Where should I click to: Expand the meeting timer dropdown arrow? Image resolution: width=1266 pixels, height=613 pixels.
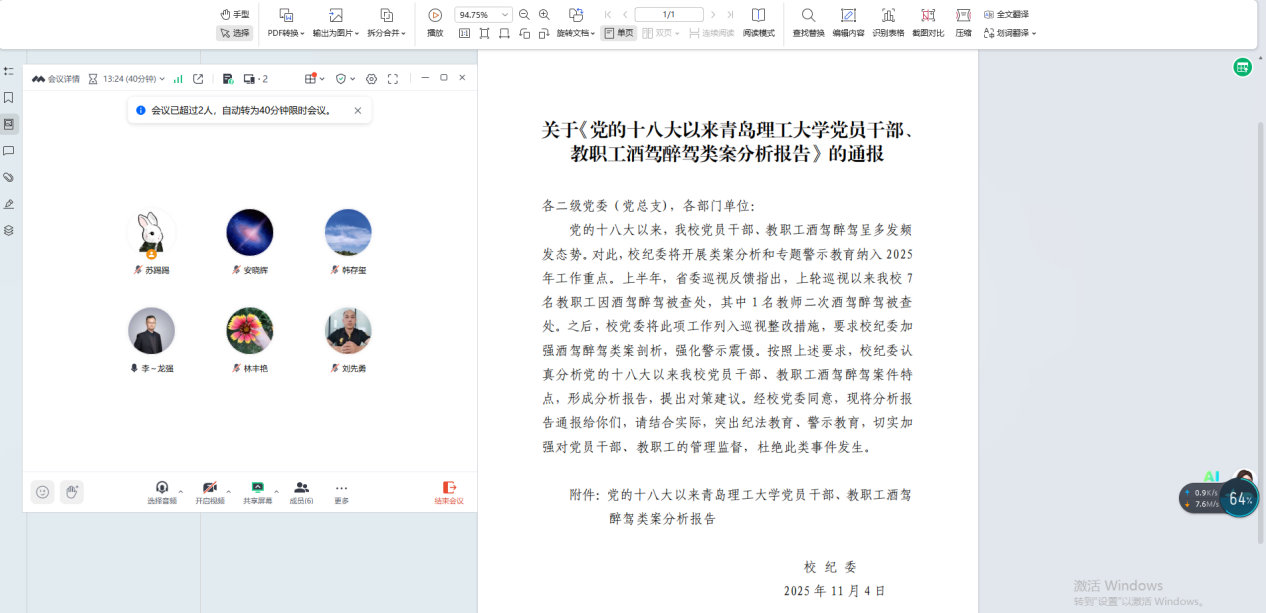point(162,79)
